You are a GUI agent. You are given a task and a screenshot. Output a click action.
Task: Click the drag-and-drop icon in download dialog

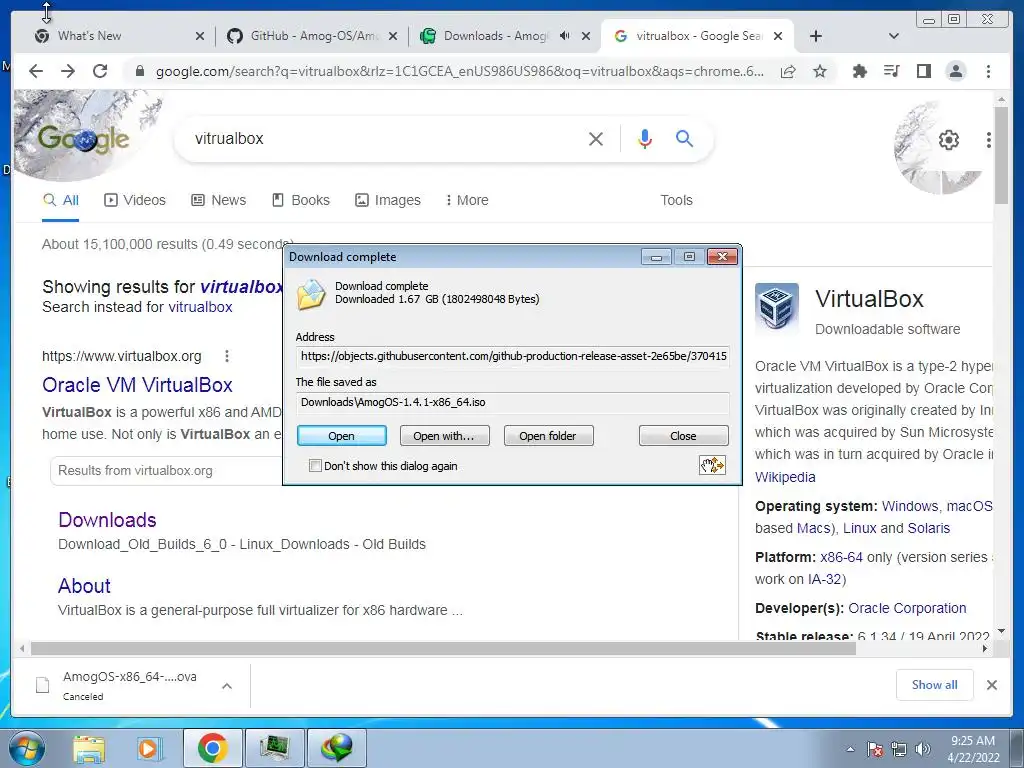click(x=712, y=465)
